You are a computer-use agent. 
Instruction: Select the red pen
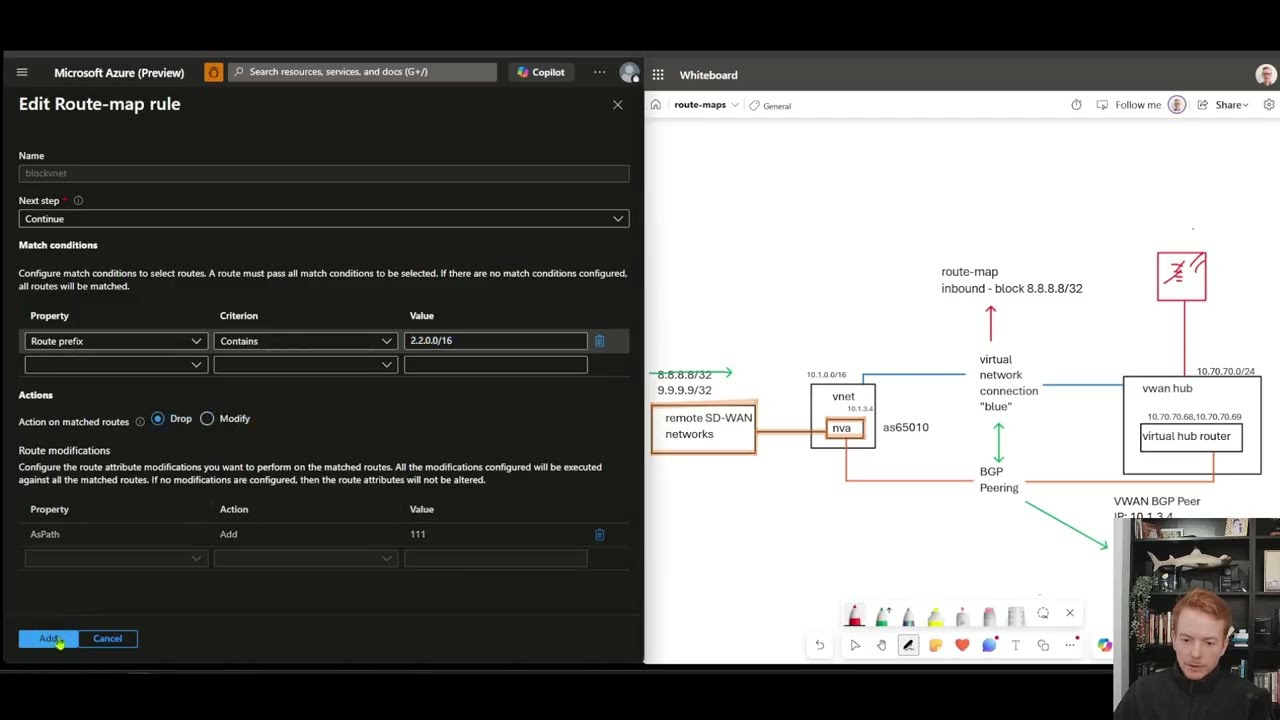pos(854,615)
